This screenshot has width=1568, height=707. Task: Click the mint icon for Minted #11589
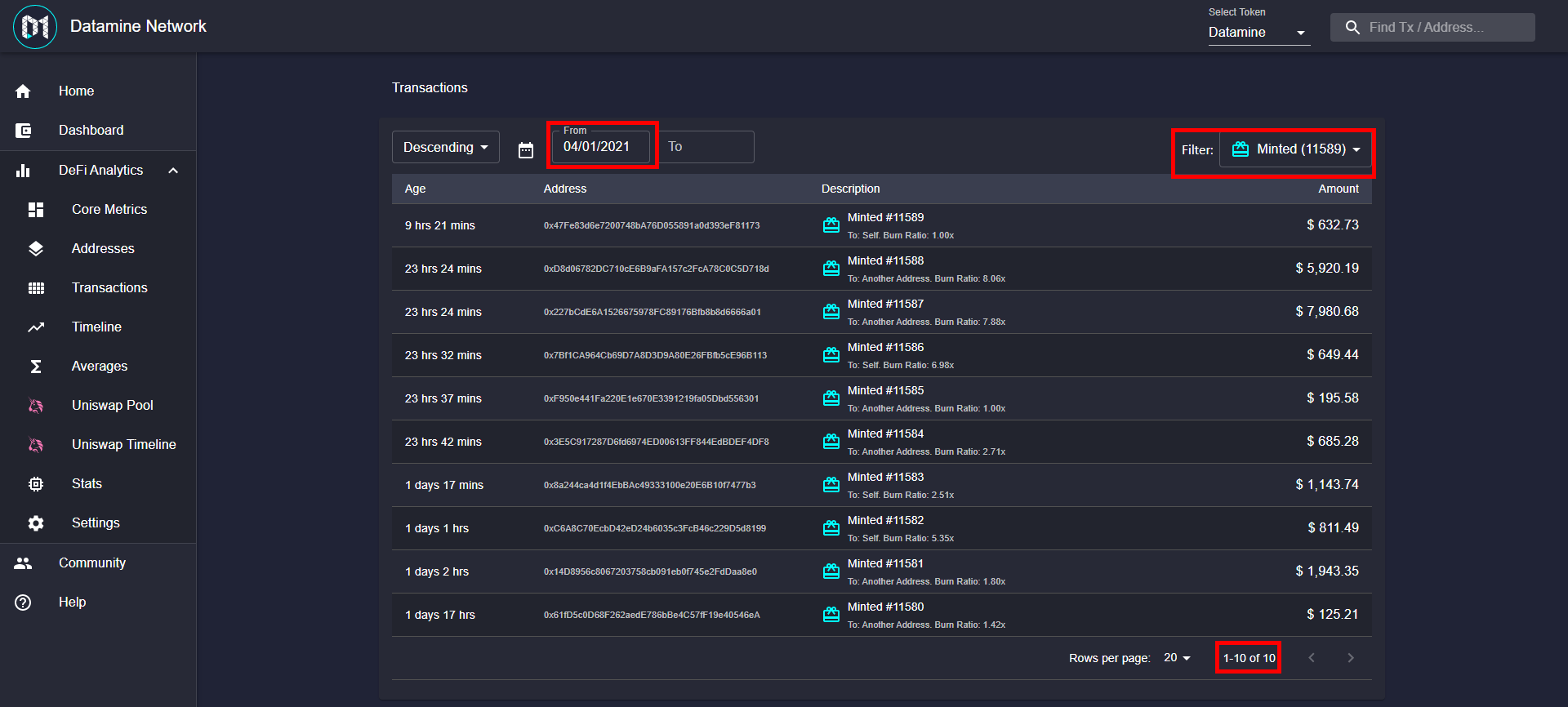pos(831,225)
